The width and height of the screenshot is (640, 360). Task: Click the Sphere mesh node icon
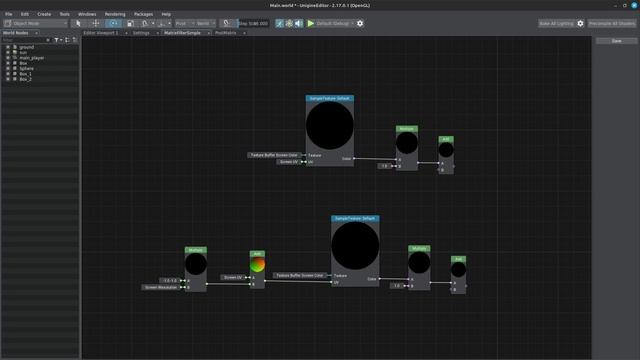pos(15,68)
